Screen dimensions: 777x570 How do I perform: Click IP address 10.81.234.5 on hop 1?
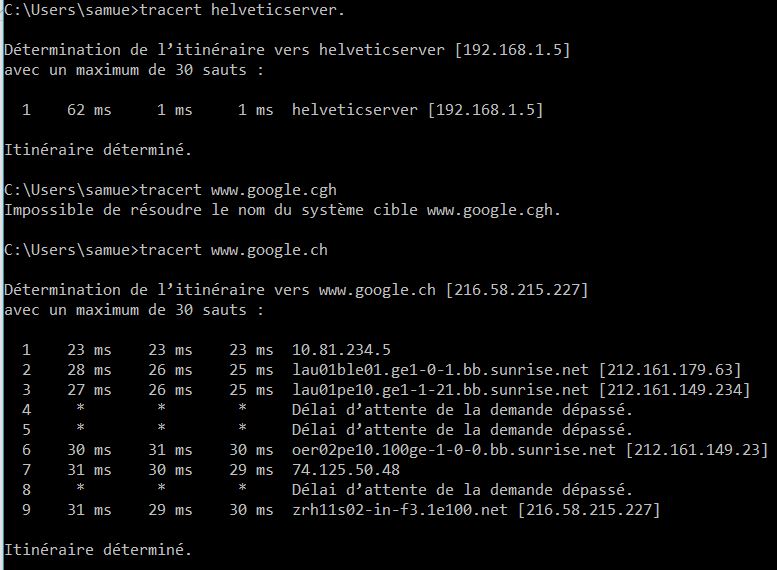click(x=341, y=350)
